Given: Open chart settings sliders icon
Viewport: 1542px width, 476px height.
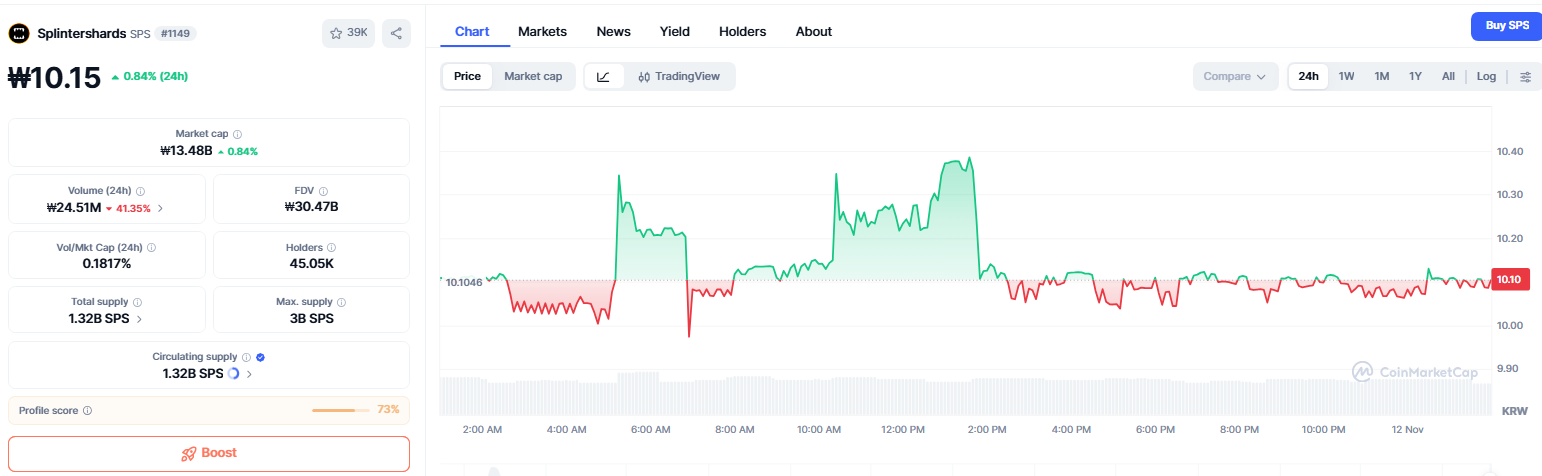Looking at the screenshot, I should [1525, 76].
